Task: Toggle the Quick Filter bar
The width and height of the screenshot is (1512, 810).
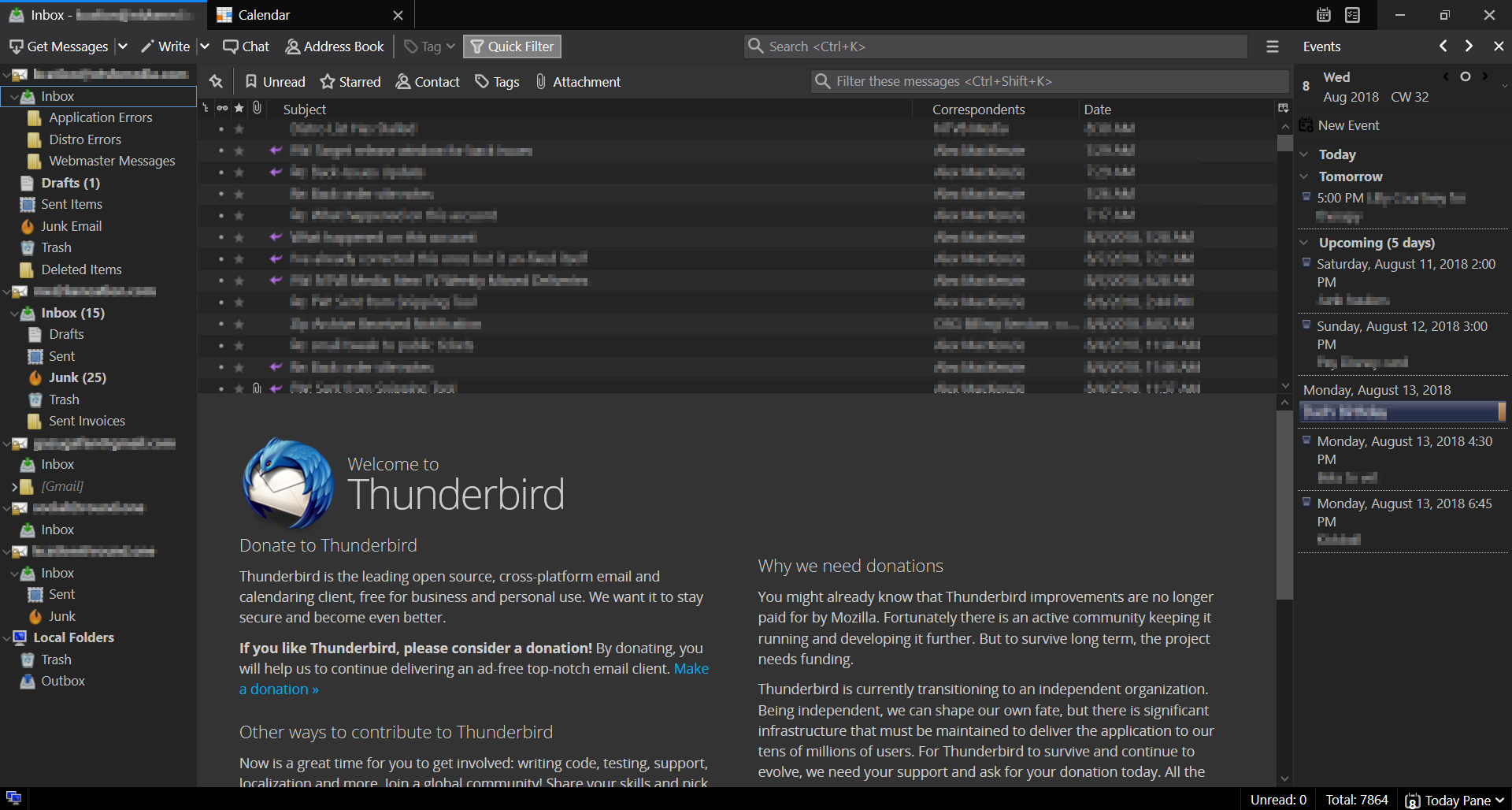Action: tap(512, 46)
